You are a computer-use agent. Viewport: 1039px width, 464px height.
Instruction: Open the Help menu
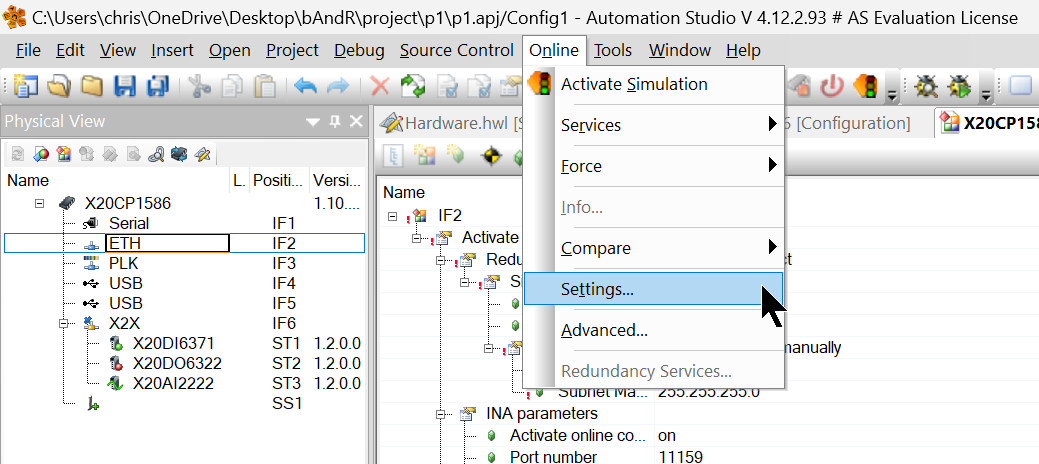point(743,50)
